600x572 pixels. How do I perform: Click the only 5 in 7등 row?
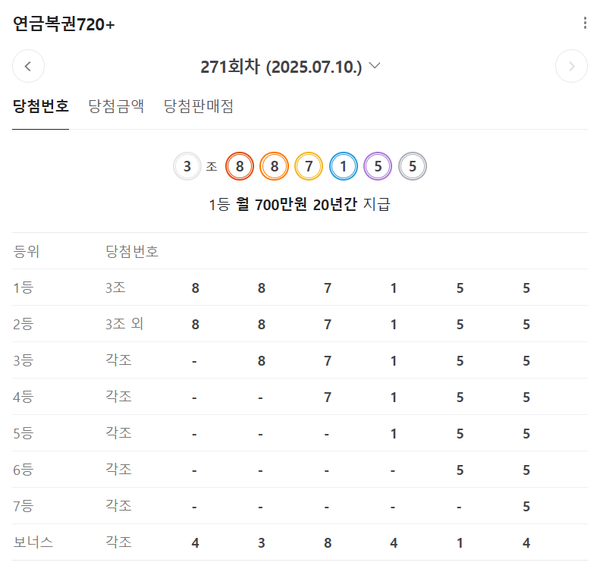click(526, 507)
